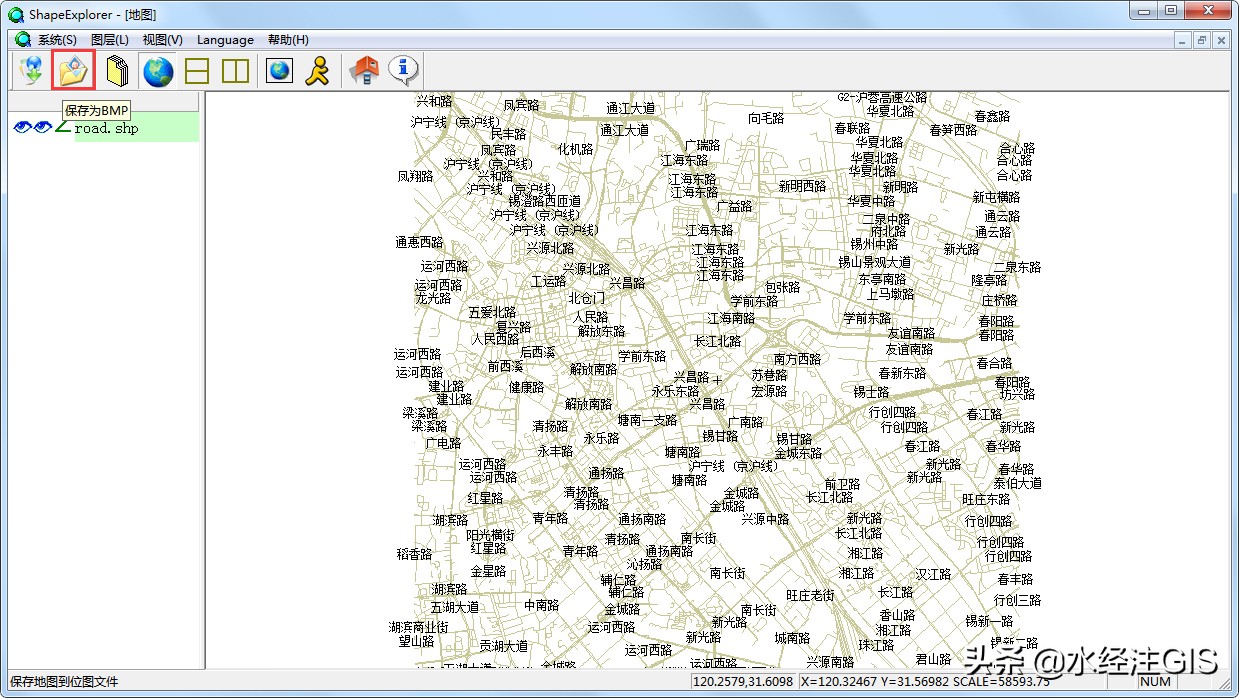This screenshot has width=1239, height=698.
Task: Open the 图层(L) menu
Action: pos(112,40)
